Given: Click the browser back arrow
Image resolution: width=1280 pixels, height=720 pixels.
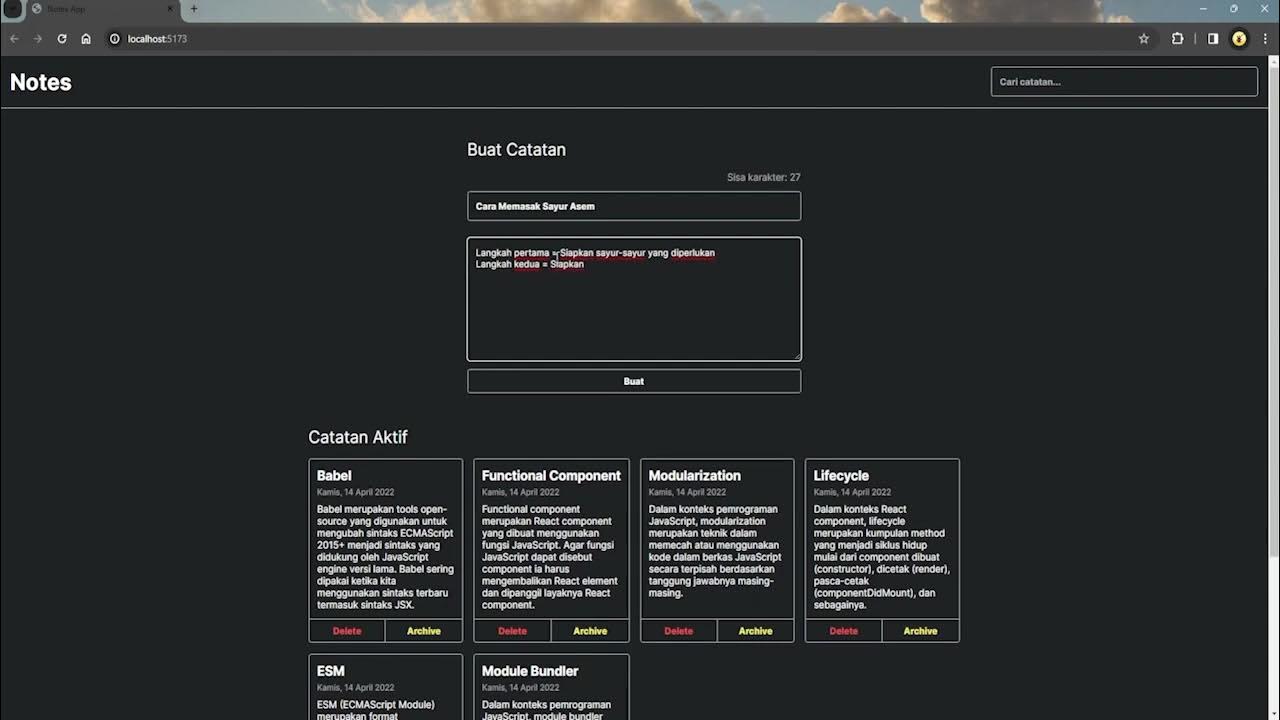Looking at the screenshot, I should (14, 39).
